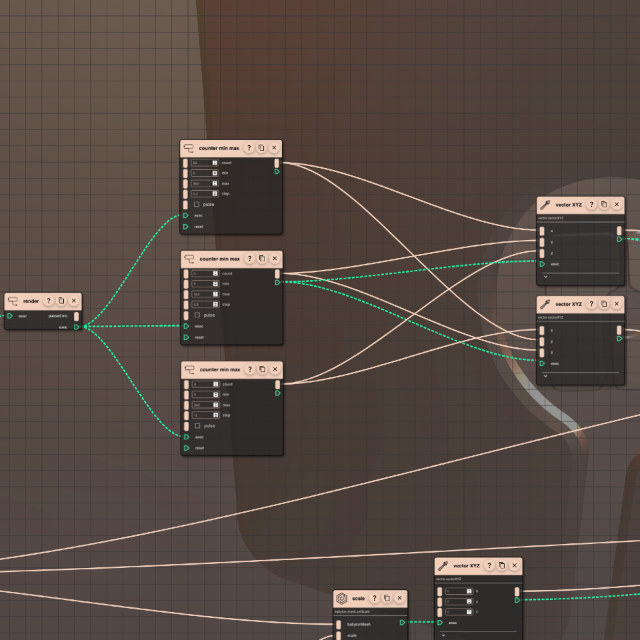Click the step field of the topmost counter
Viewport: 640px width, 640px height.
[204, 193]
